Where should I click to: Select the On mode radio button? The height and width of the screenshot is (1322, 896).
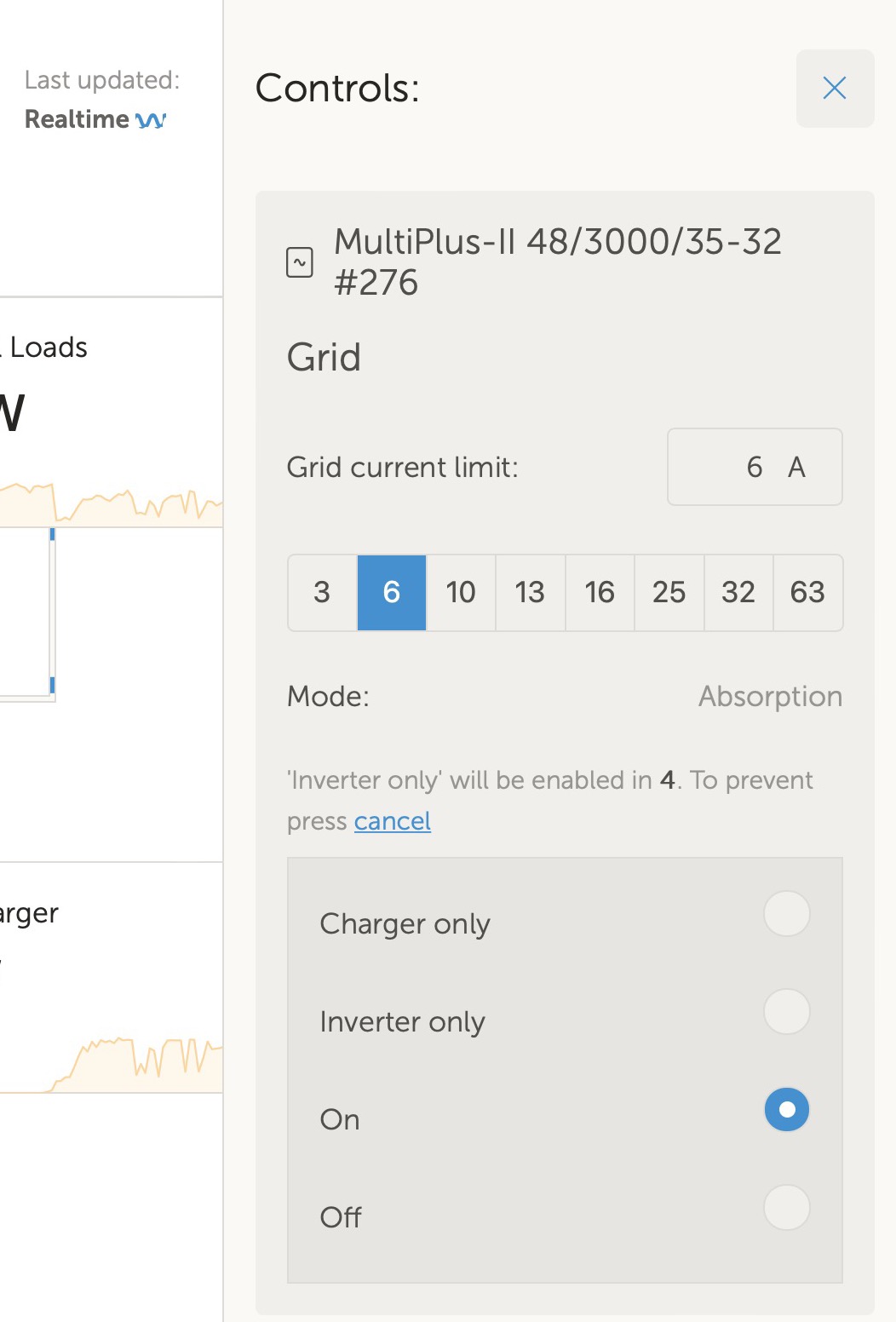click(786, 1110)
